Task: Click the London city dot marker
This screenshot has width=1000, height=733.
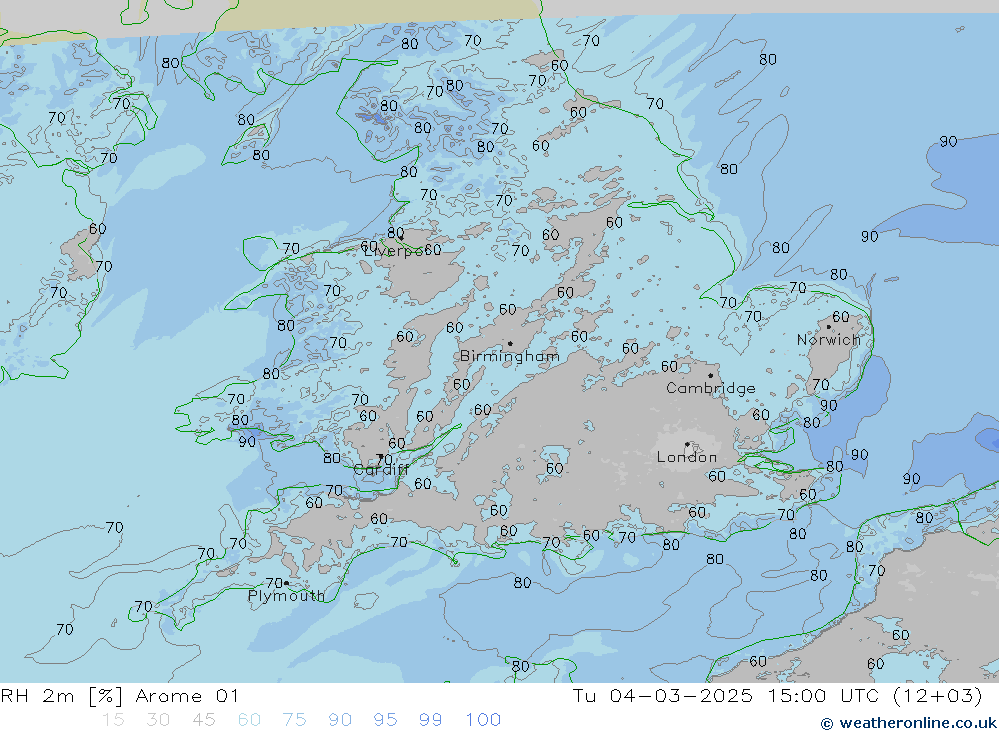Action: [x=687, y=444]
